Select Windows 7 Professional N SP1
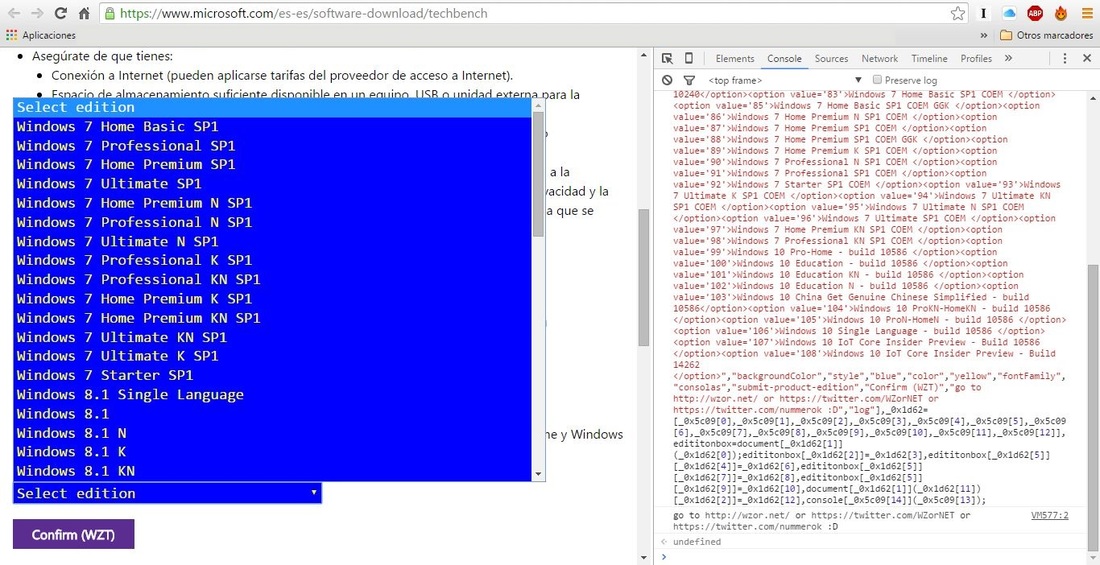 (273, 222)
